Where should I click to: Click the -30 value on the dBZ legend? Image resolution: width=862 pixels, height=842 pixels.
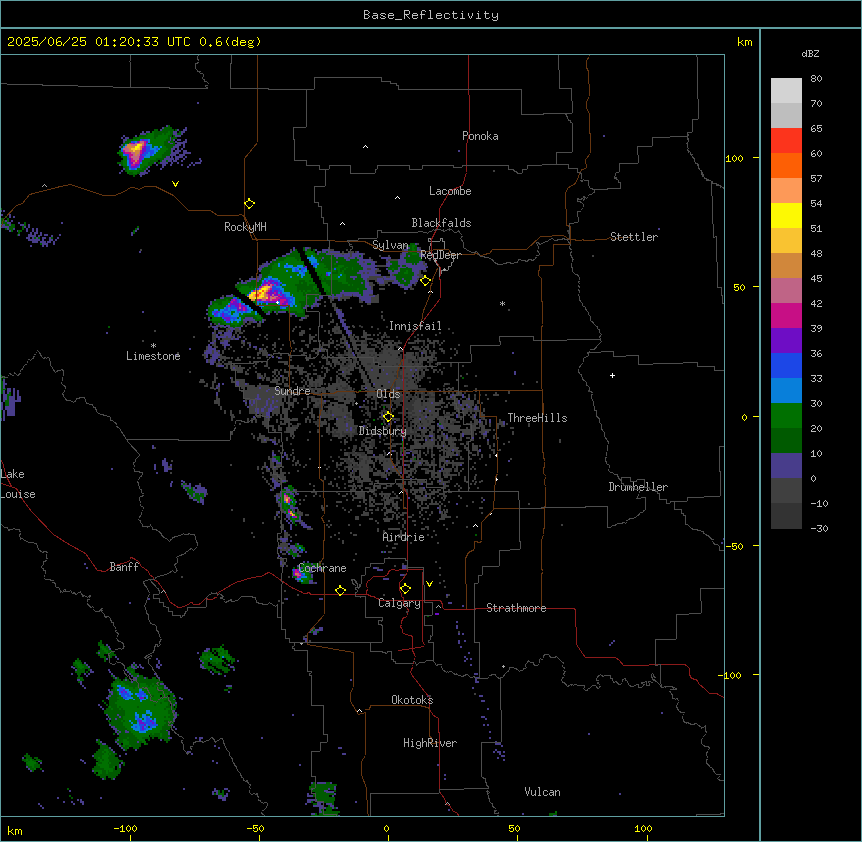(x=819, y=528)
